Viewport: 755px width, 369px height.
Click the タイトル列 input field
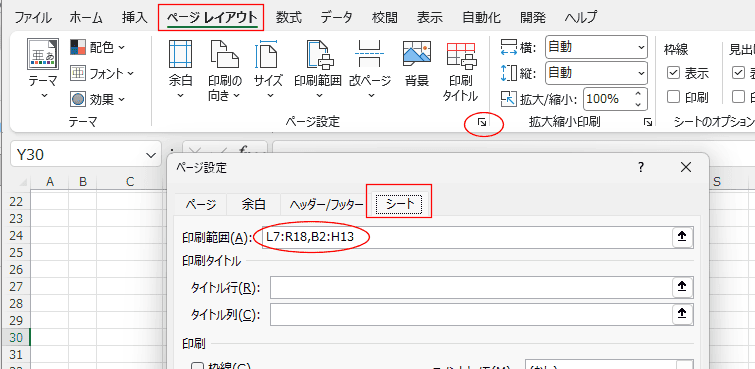coord(470,315)
